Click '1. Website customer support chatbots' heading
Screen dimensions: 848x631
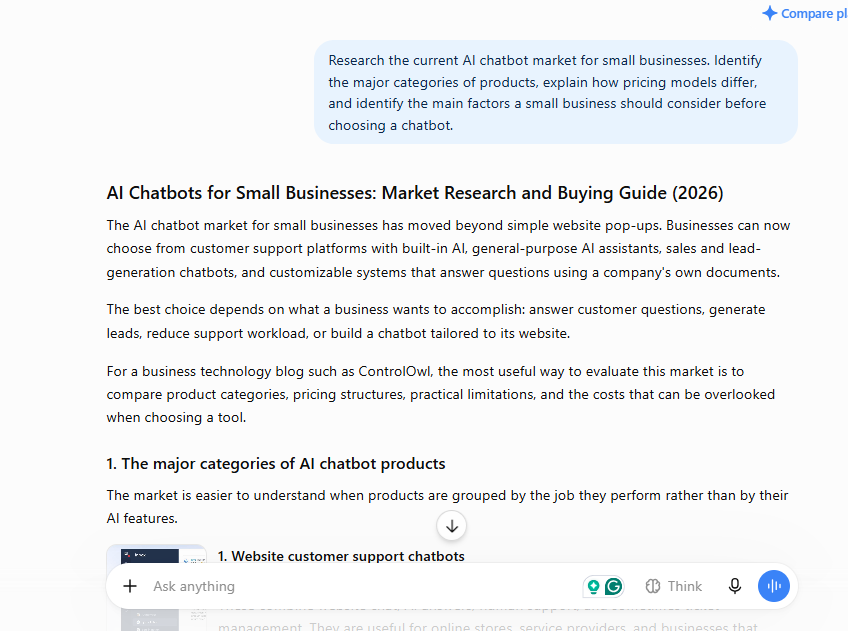click(341, 556)
